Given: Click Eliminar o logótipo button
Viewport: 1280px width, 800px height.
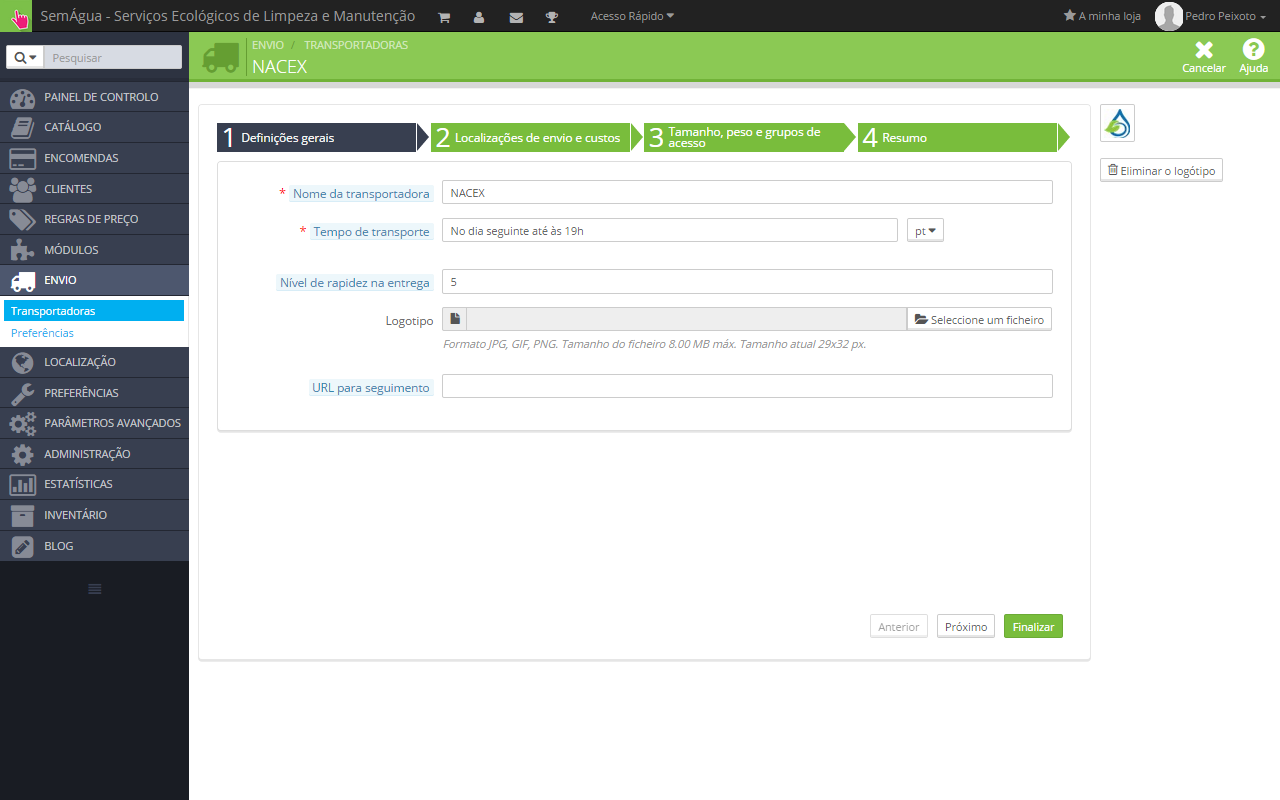Looking at the screenshot, I should pos(1161,171).
